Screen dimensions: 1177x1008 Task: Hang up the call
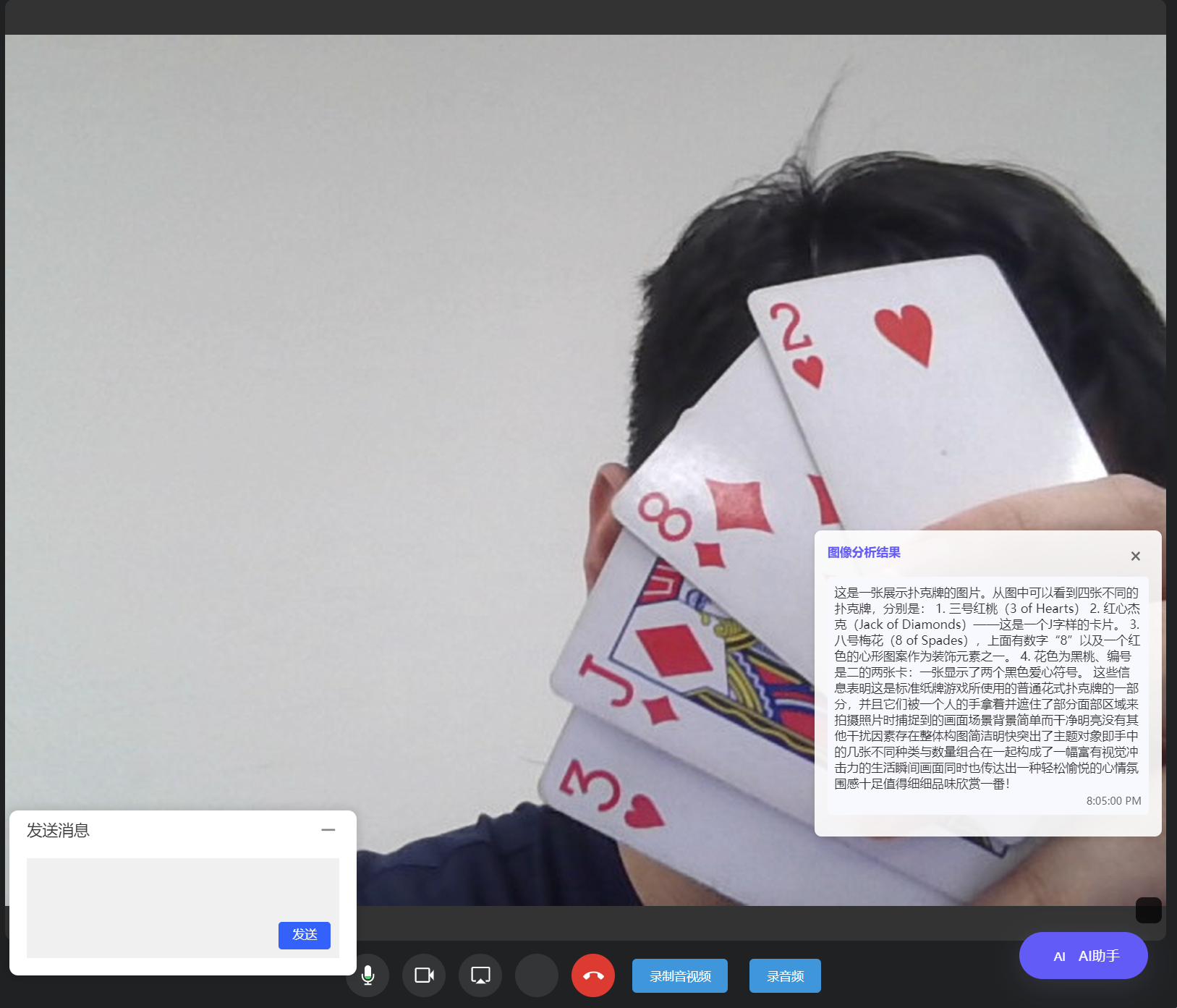pos(593,975)
